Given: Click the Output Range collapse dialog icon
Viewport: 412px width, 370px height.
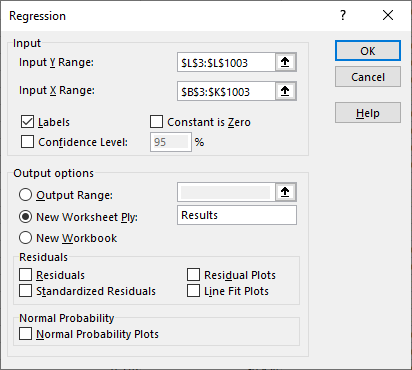Looking at the screenshot, I should 285,192.
